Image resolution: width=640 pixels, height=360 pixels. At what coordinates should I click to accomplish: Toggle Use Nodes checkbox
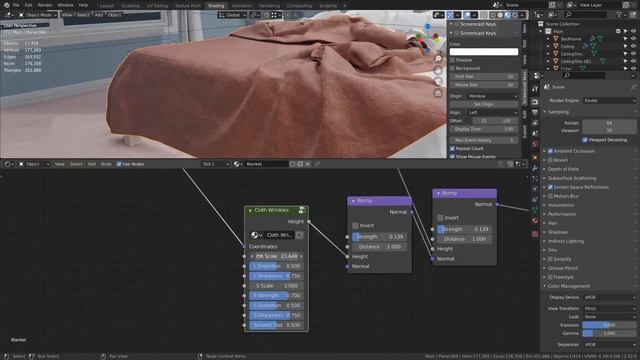119,164
